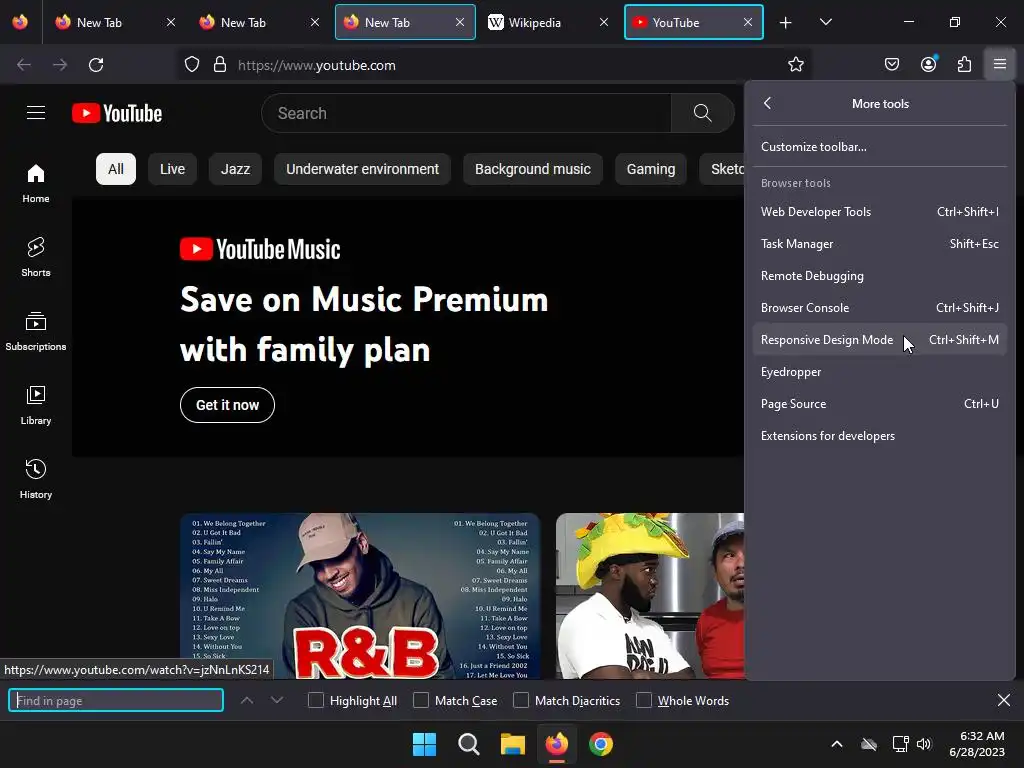This screenshot has width=1024, height=768.
Task: Click the Get it now button
Action: point(227,405)
